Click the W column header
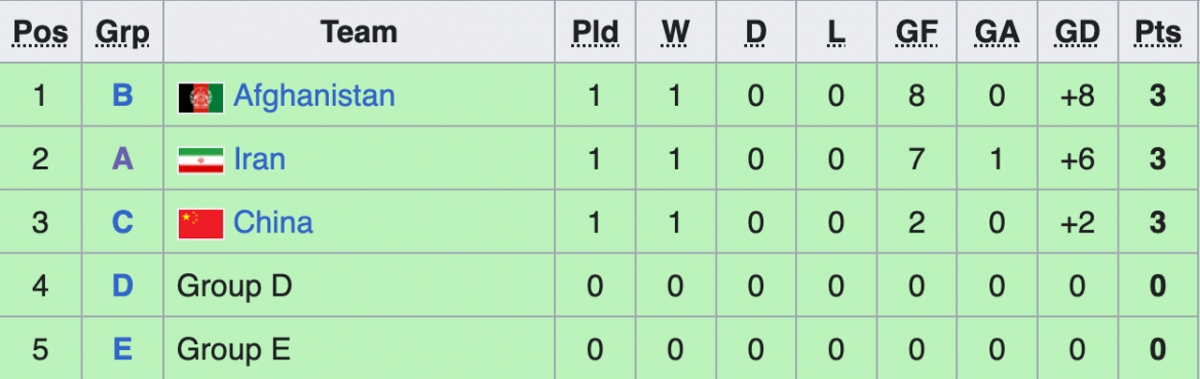 (675, 33)
